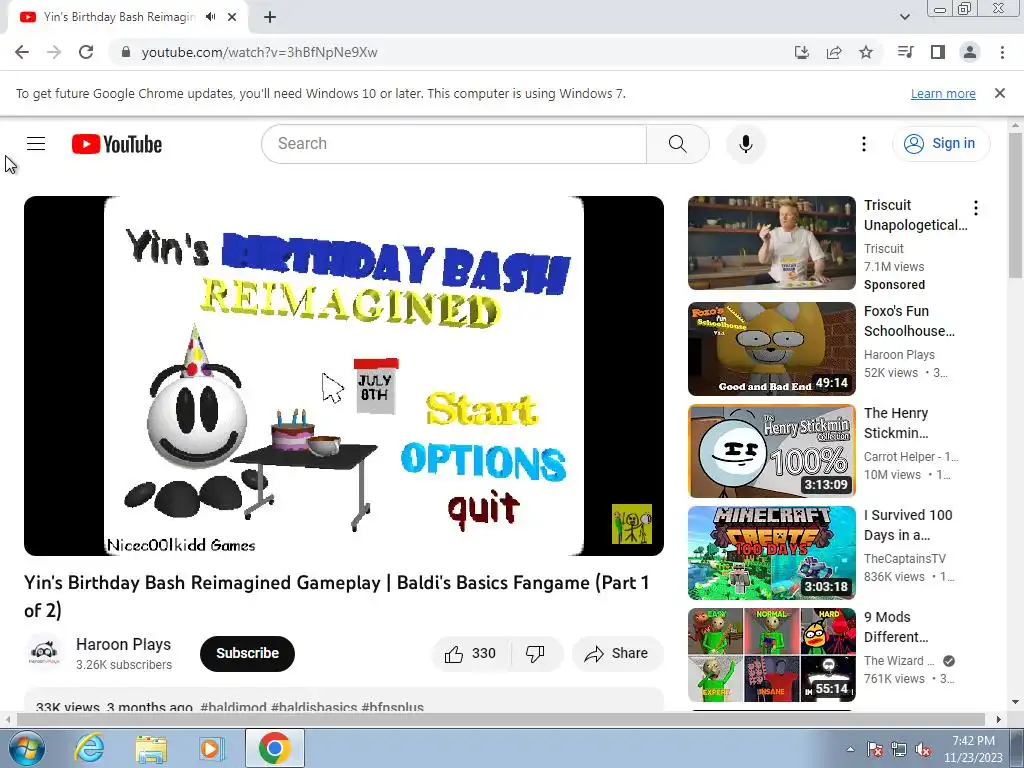Click 'The Henry Stickmin...' title text
This screenshot has height=768, width=1024.
tap(896, 423)
